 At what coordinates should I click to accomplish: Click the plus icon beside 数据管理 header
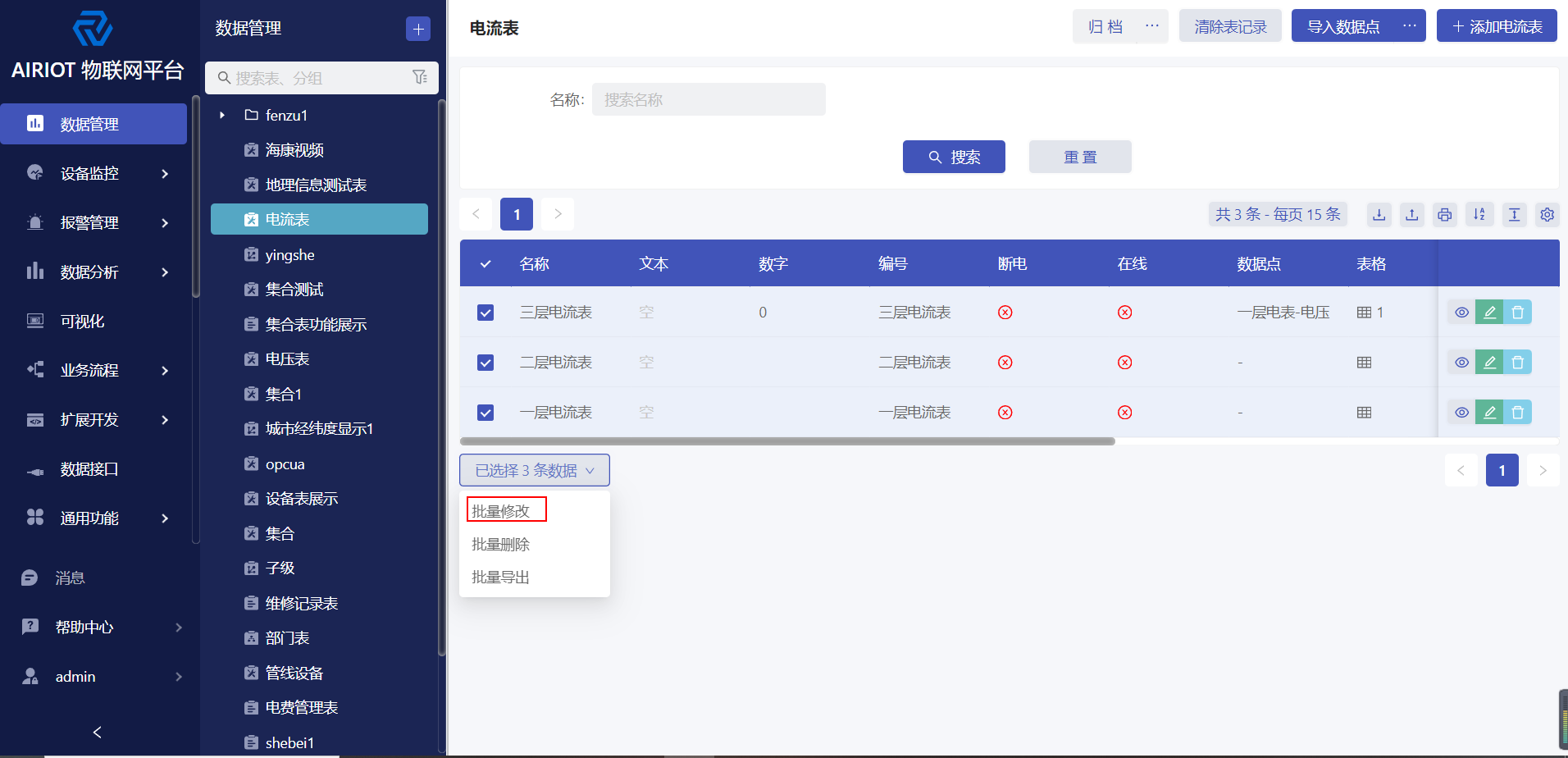click(418, 29)
